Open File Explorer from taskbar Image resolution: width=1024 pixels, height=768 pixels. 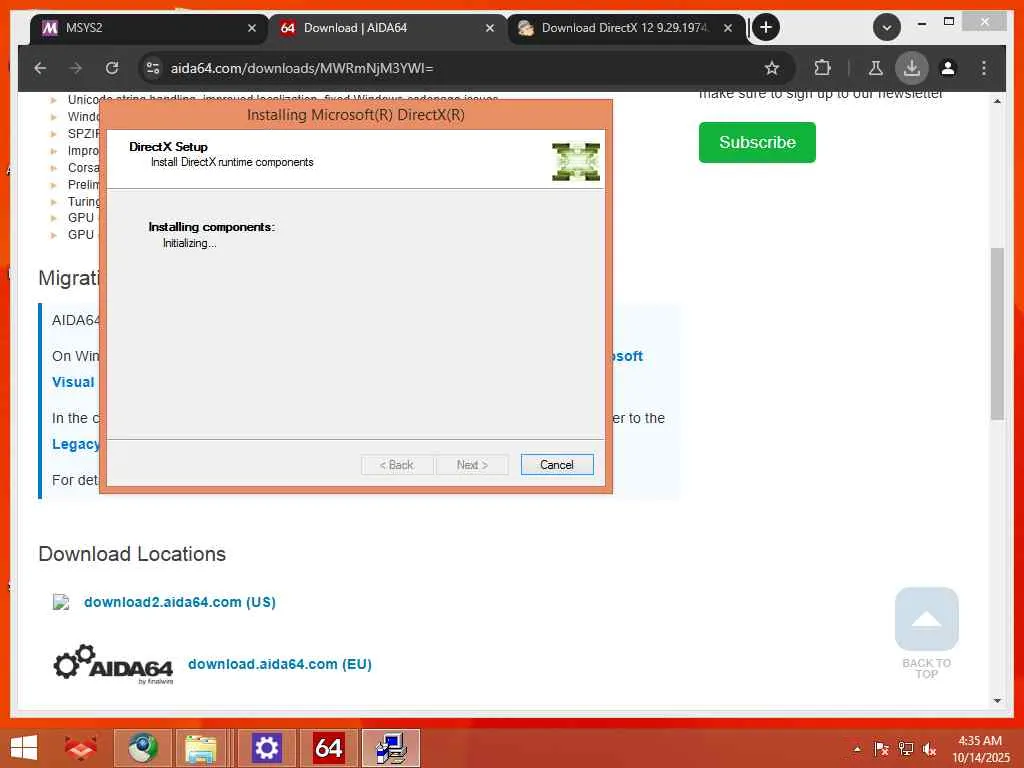coord(202,748)
